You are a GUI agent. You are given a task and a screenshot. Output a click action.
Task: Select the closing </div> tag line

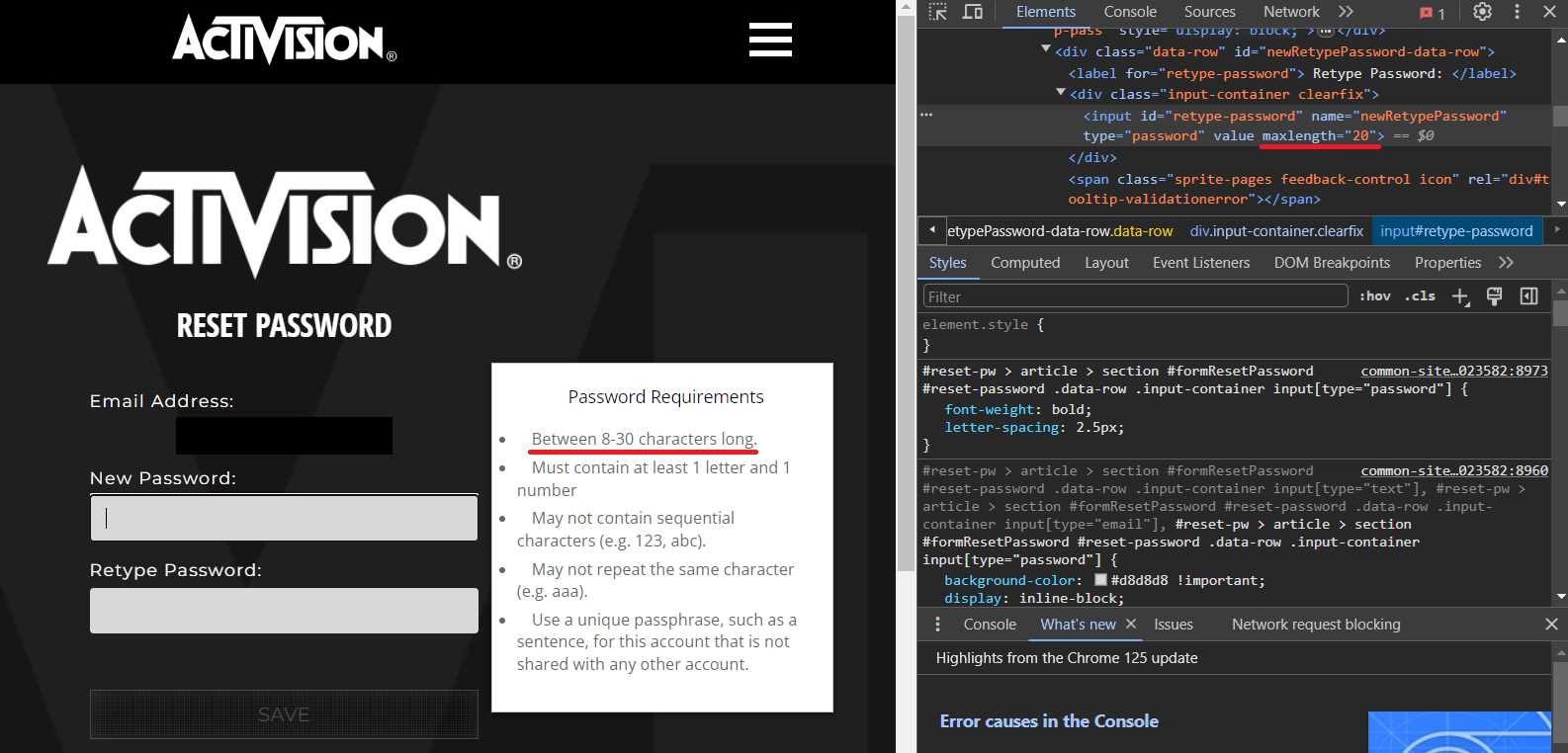[x=1092, y=157]
